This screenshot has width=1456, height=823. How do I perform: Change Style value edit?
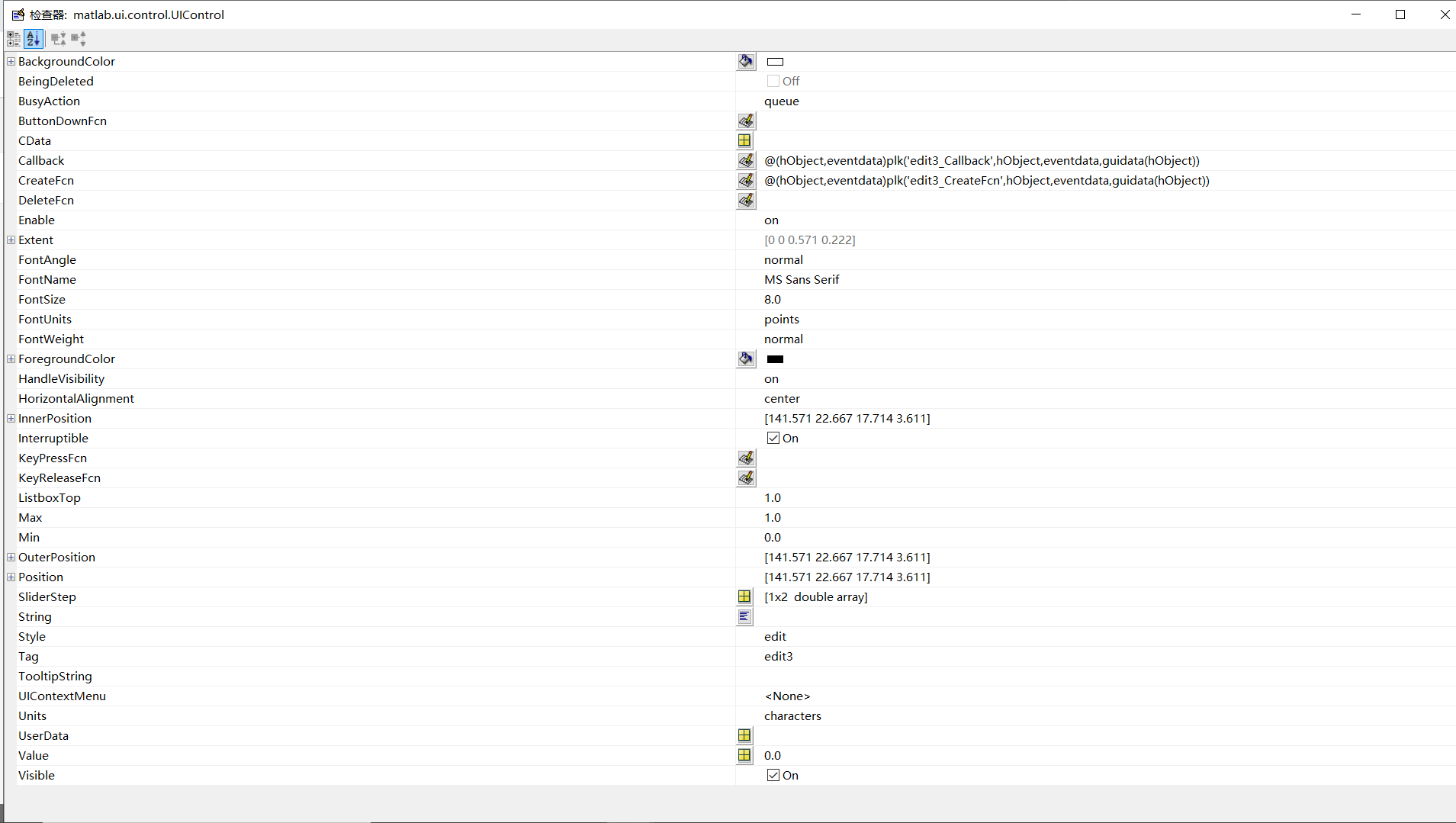click(775, 636)
